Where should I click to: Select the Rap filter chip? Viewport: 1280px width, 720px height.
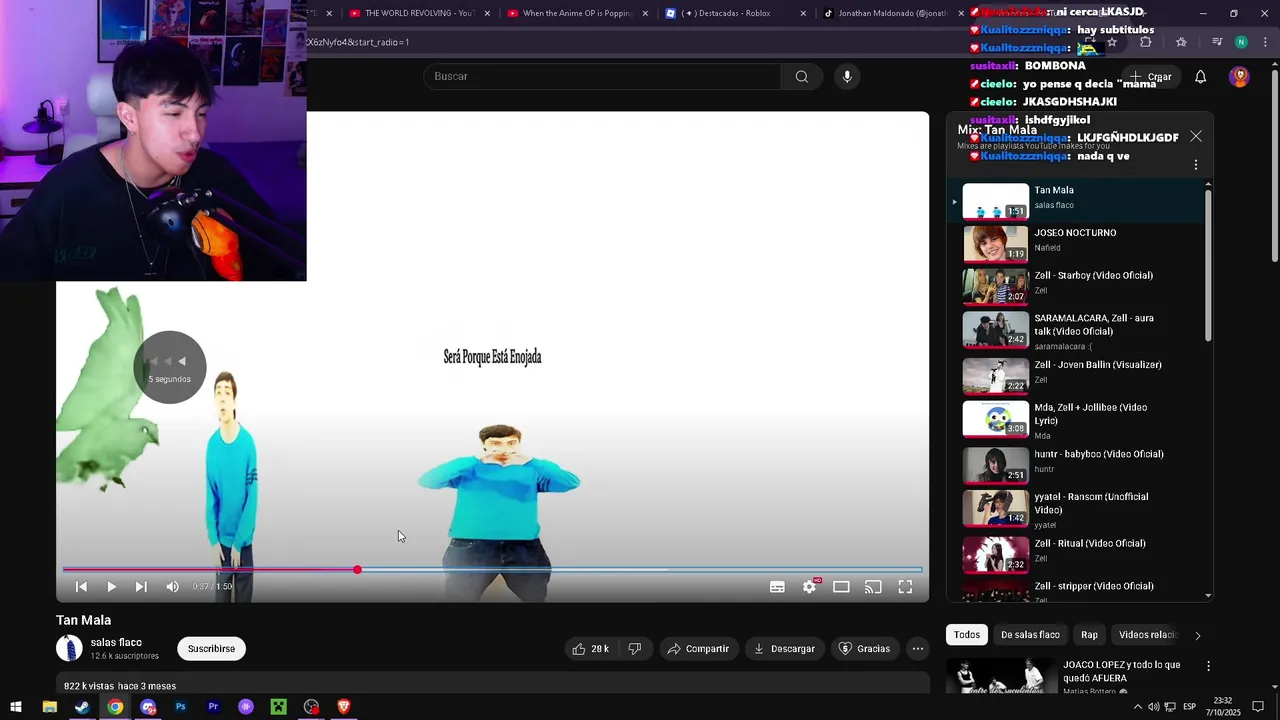pyautogui.click(x=1089, y=635)
